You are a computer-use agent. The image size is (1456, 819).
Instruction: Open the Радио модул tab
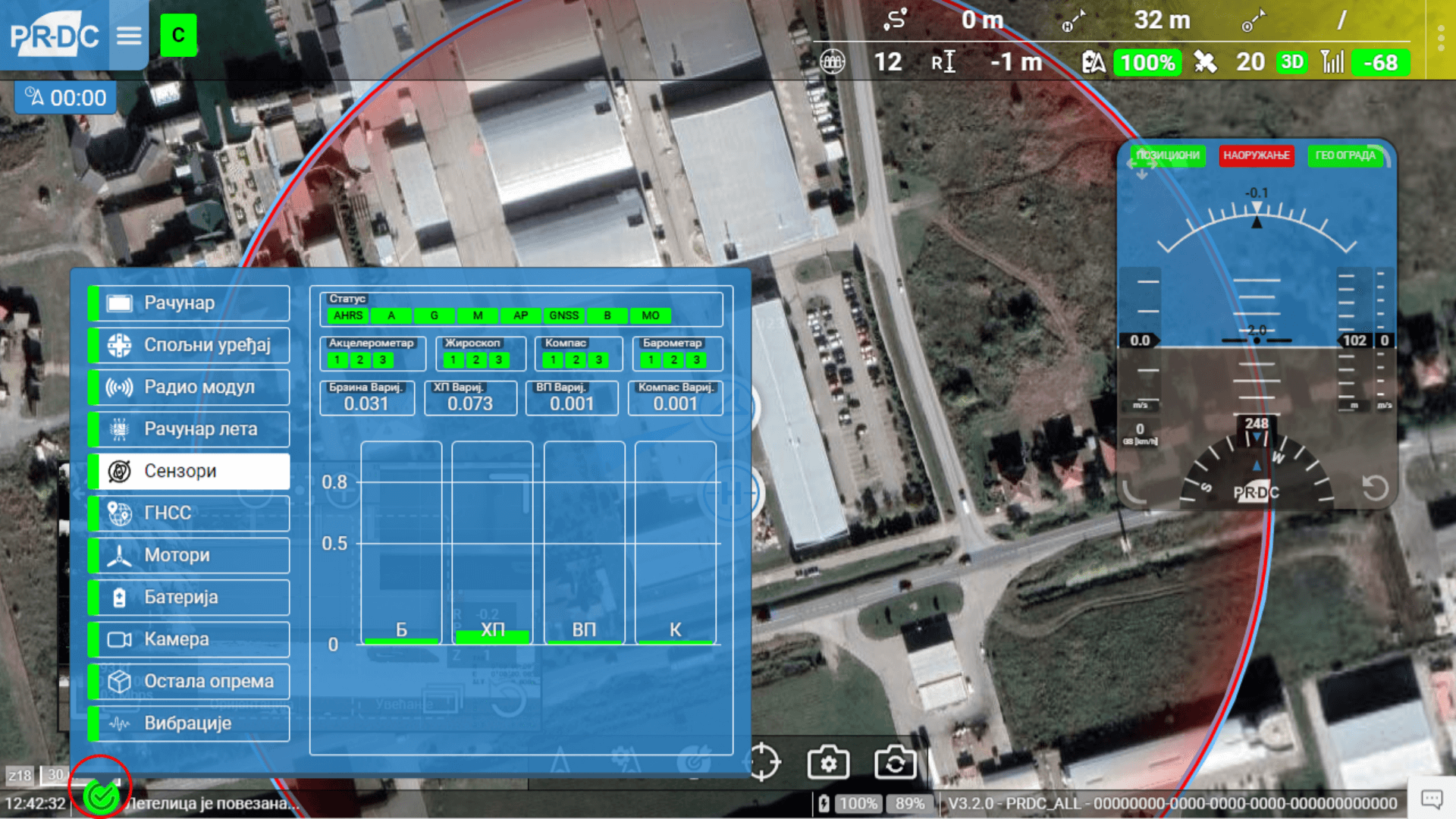(x=189, y=388)
